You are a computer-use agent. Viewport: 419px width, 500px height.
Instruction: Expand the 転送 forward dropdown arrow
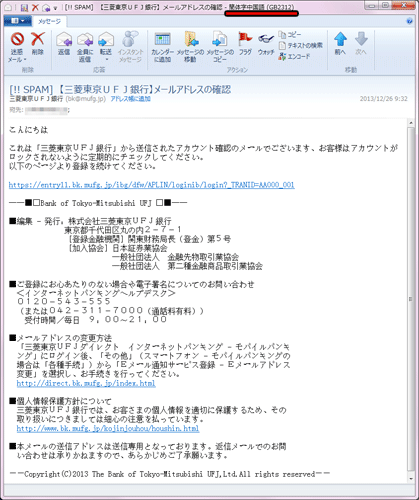pos(107,60)
